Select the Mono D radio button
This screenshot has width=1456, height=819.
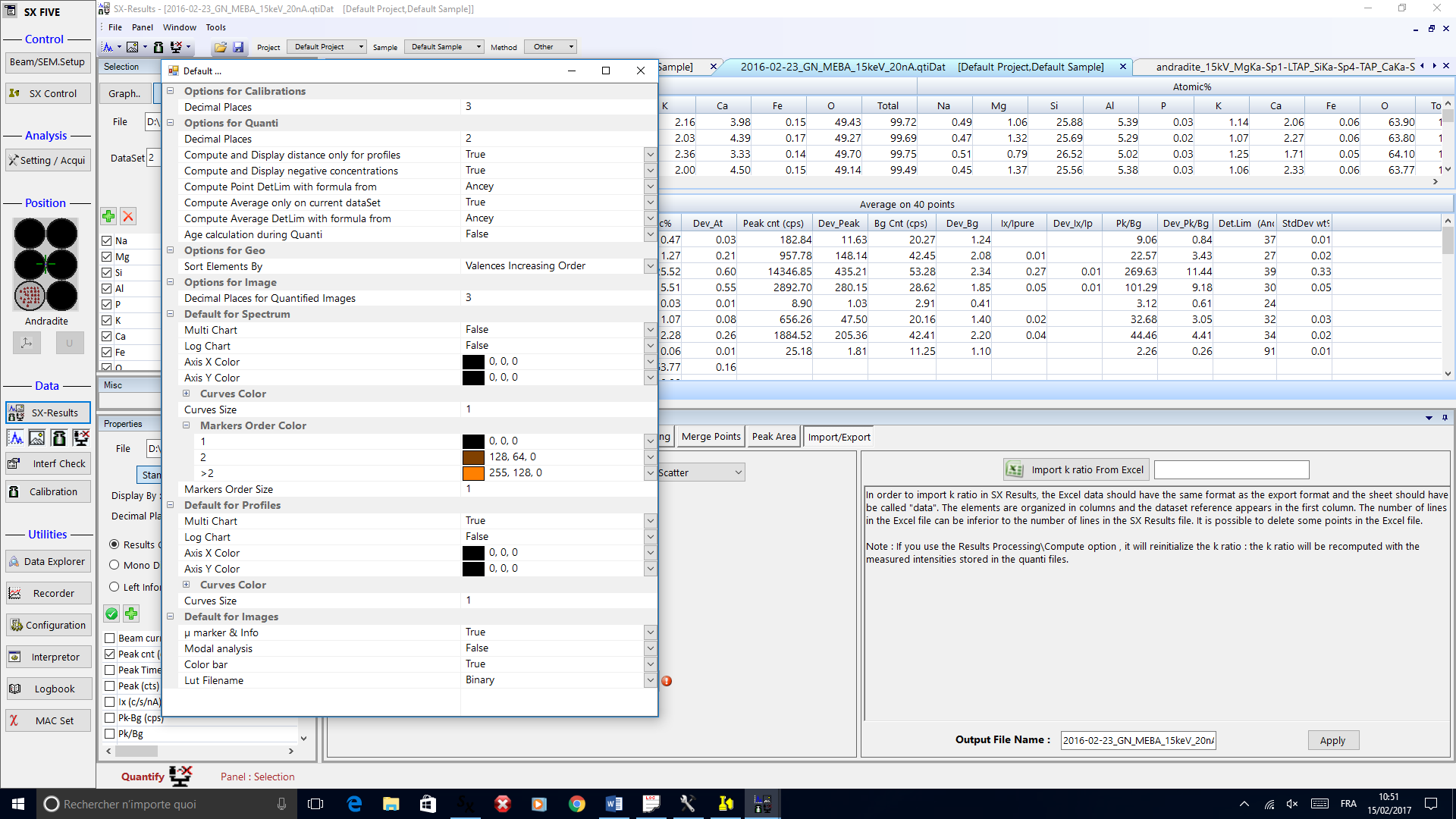tap(115, 565)
